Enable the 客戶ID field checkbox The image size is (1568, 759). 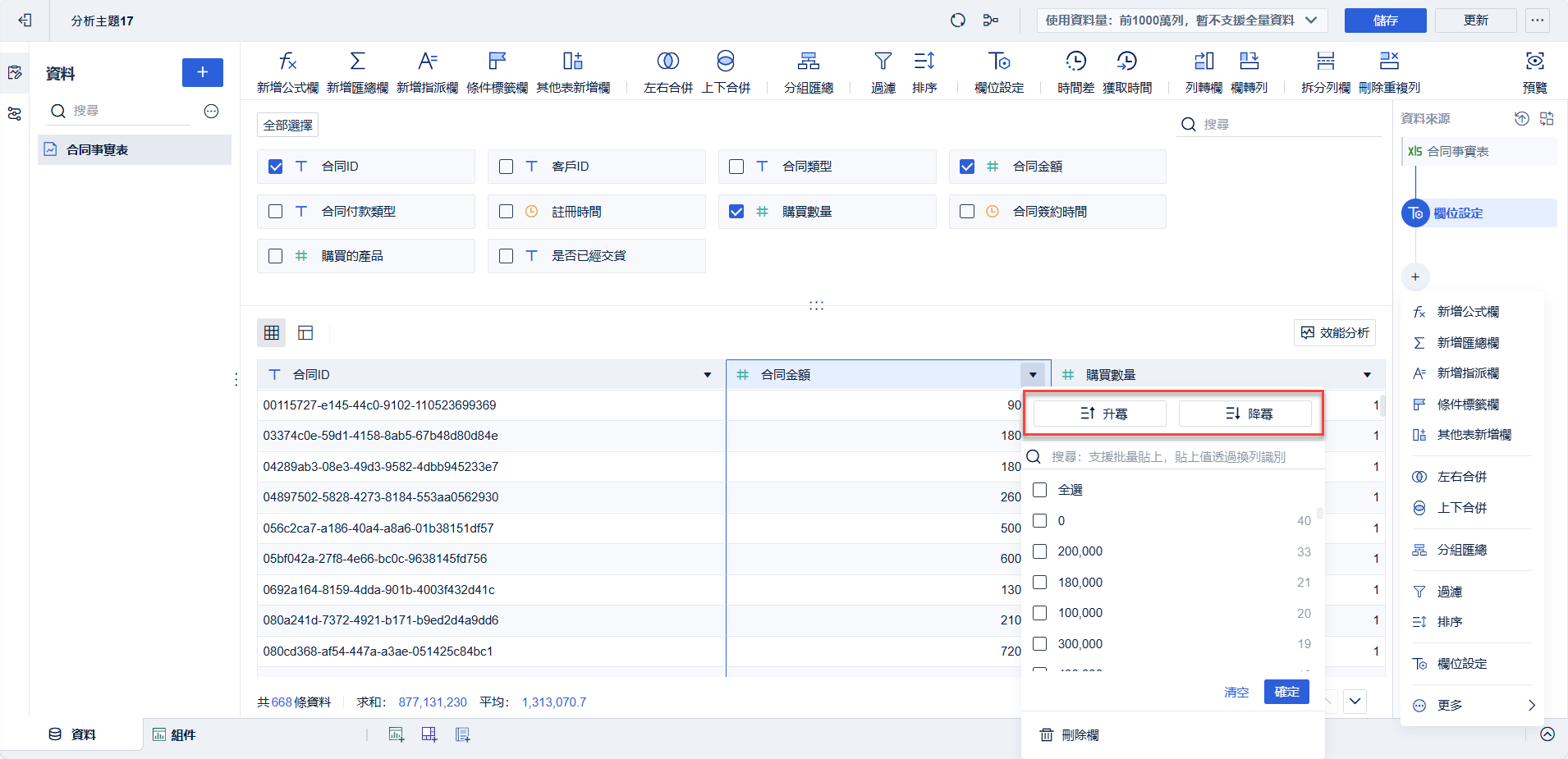click(x=505, y=166)
